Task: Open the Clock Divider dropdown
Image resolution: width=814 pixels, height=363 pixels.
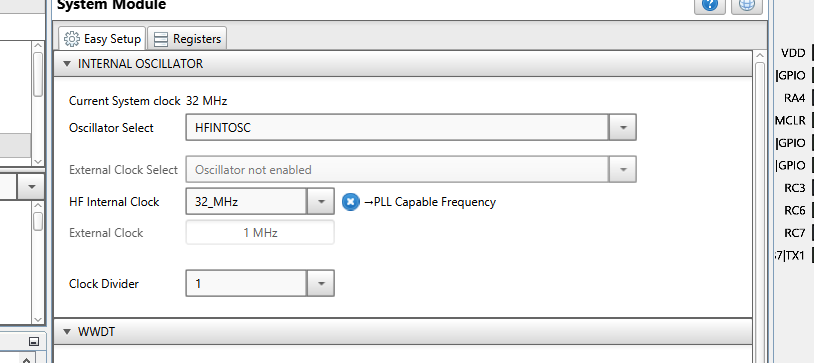Action: 321,284
